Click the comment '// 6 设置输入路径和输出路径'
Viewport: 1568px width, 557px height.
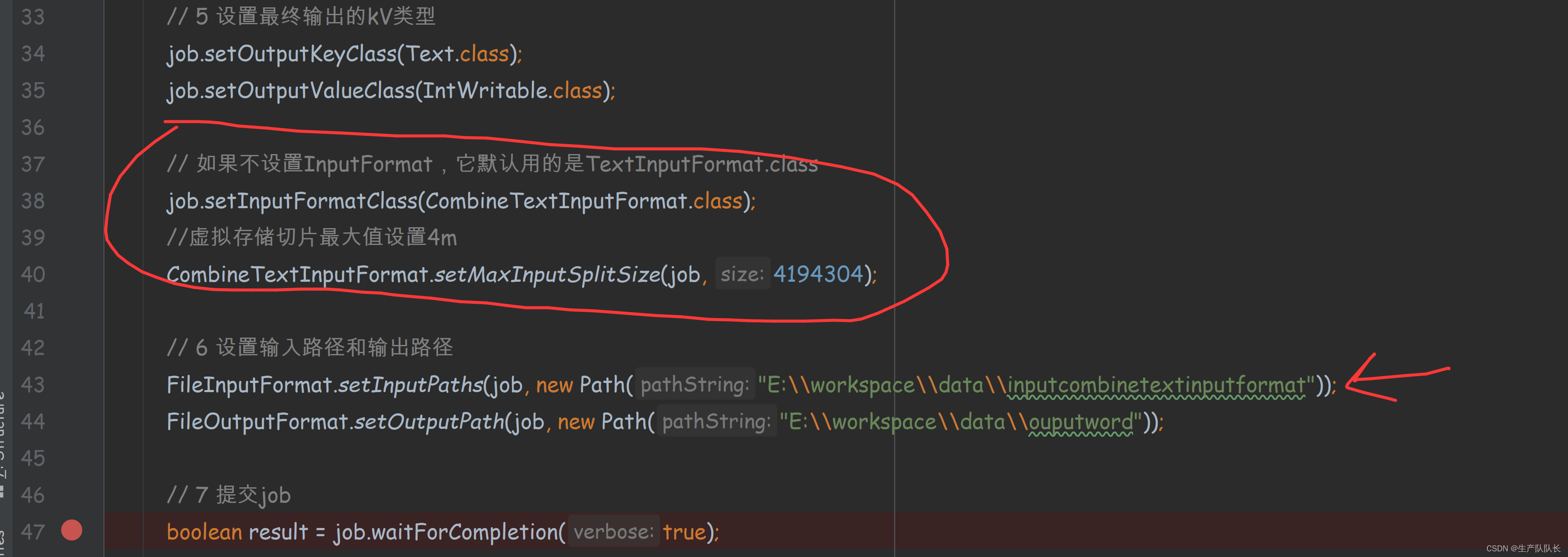[310, 348]
